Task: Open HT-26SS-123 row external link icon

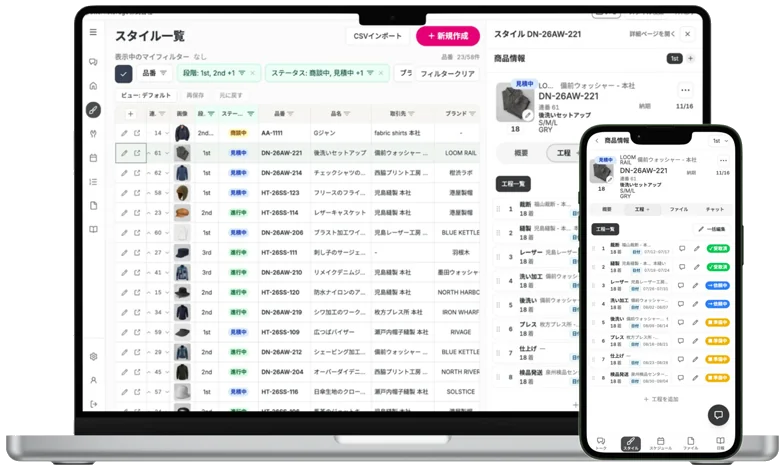Action: tap(137, 192)
